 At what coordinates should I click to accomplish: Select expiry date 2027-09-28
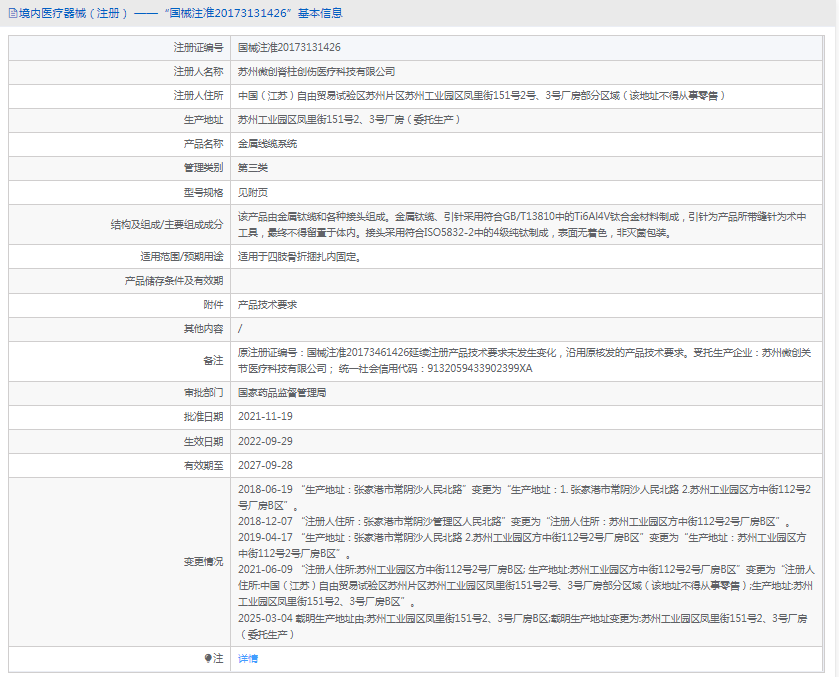point(265,466)
